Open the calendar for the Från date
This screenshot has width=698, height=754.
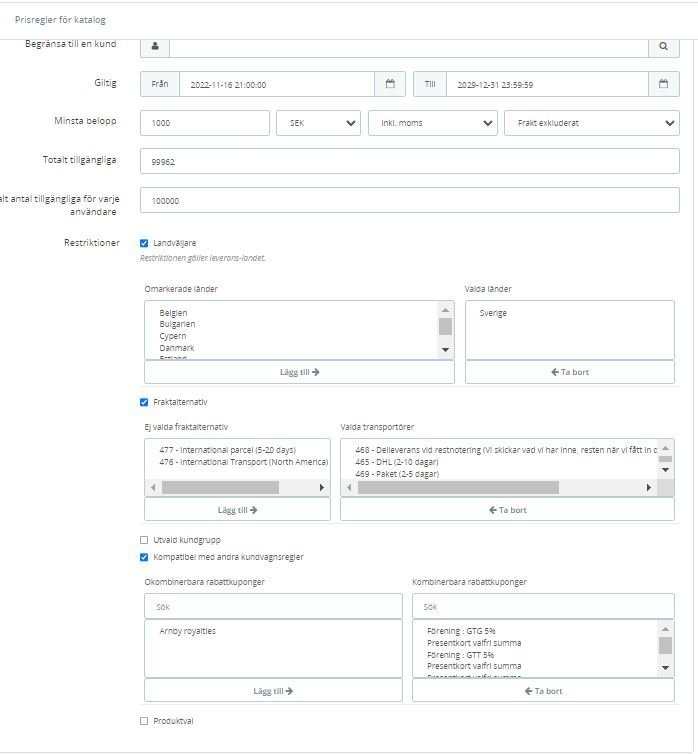[x=390, y=84]
